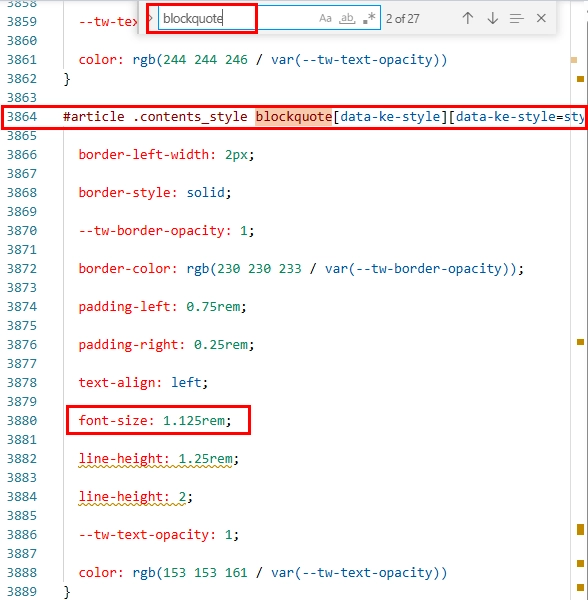
Task: Select the '2 of 27' match count
Action: 402,18
